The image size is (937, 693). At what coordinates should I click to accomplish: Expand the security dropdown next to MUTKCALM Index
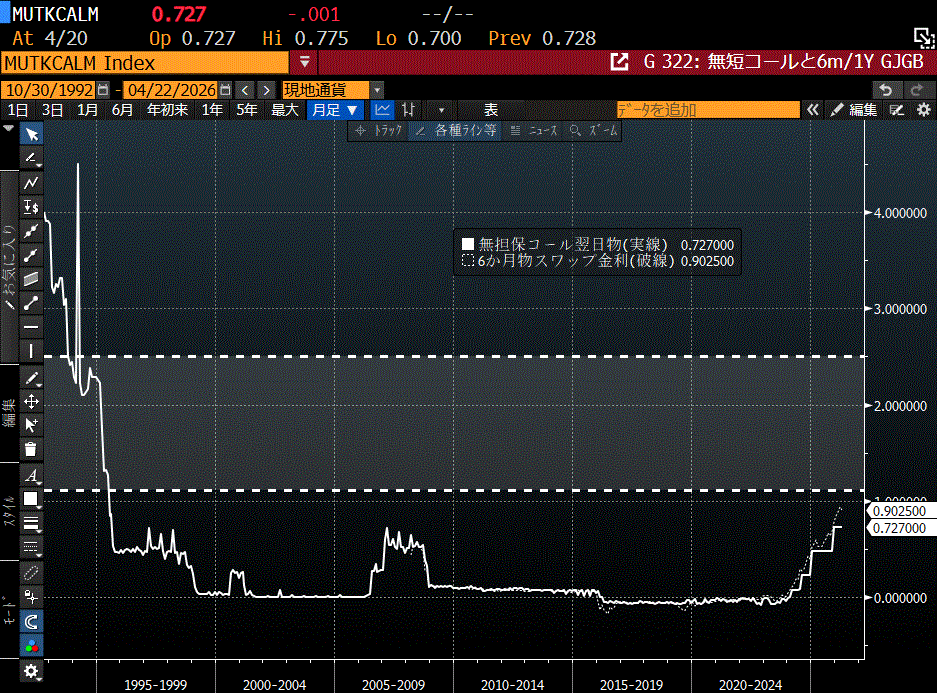[x=304, y=62]
